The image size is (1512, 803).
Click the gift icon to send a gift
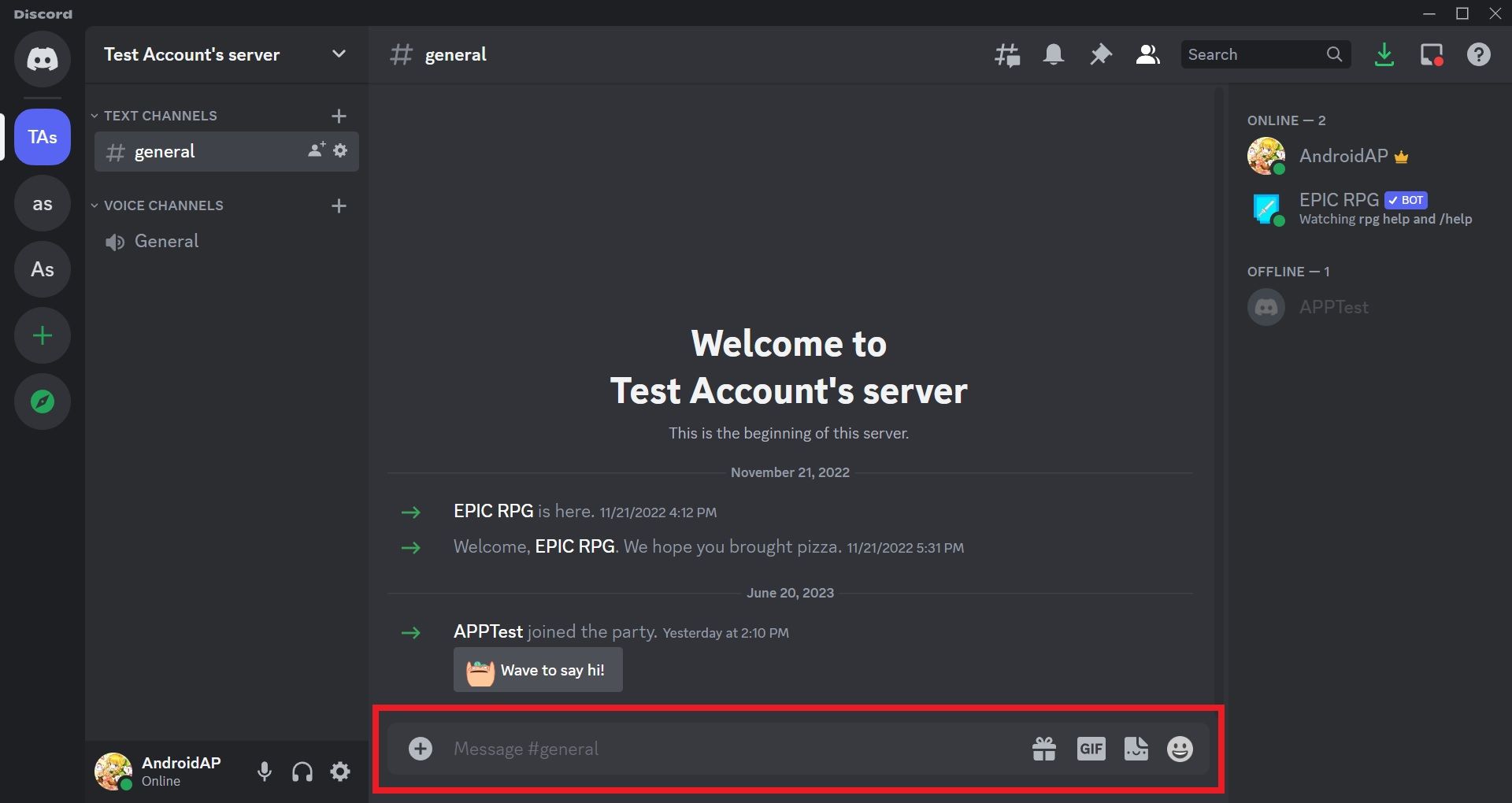click(x=1043, y=749)
